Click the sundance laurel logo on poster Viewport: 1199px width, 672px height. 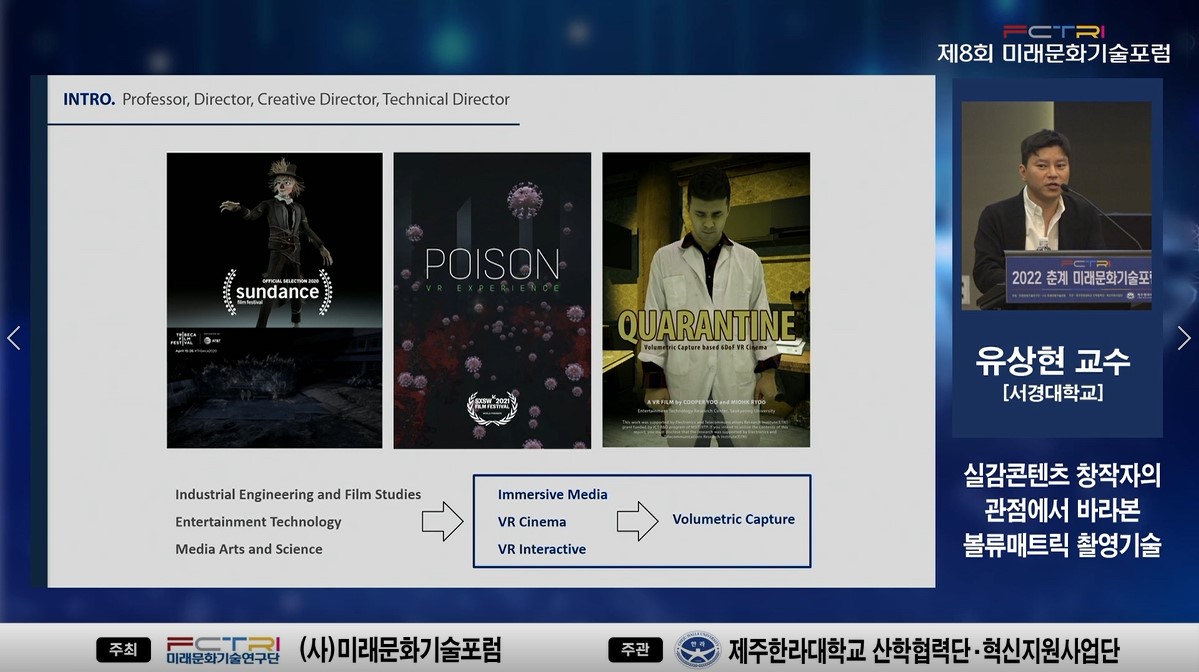[x=277, y=291]
